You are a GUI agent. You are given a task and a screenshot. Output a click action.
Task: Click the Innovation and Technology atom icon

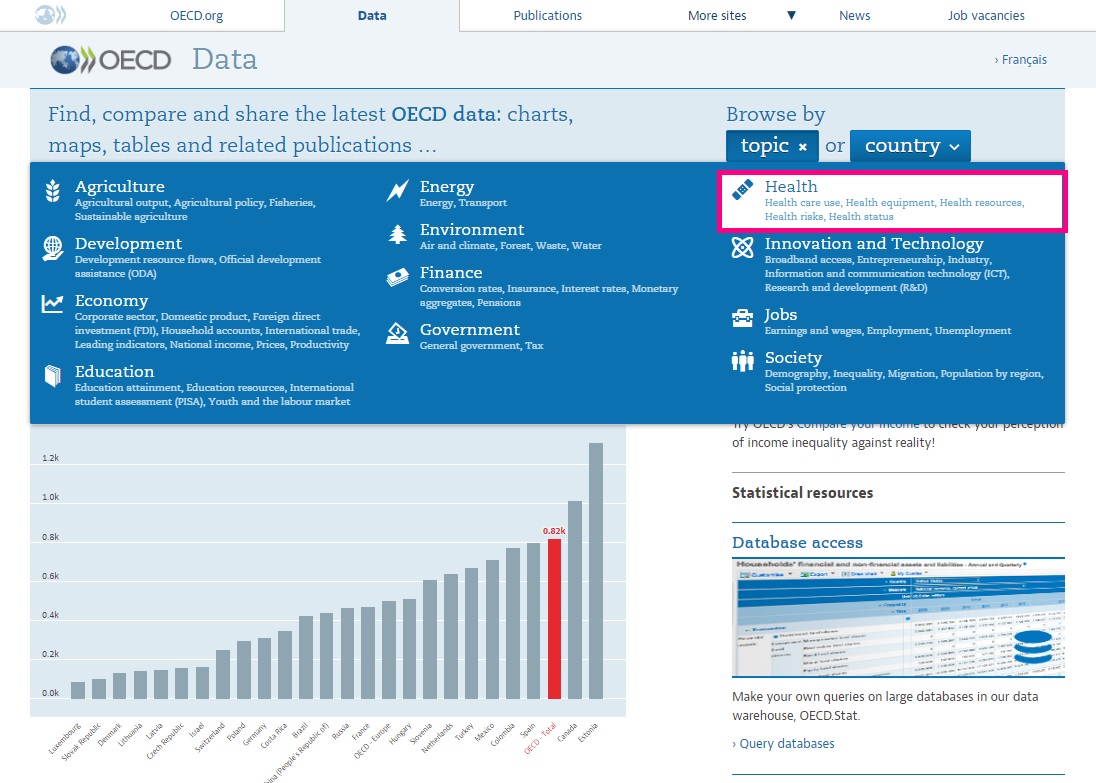point(742,247)
